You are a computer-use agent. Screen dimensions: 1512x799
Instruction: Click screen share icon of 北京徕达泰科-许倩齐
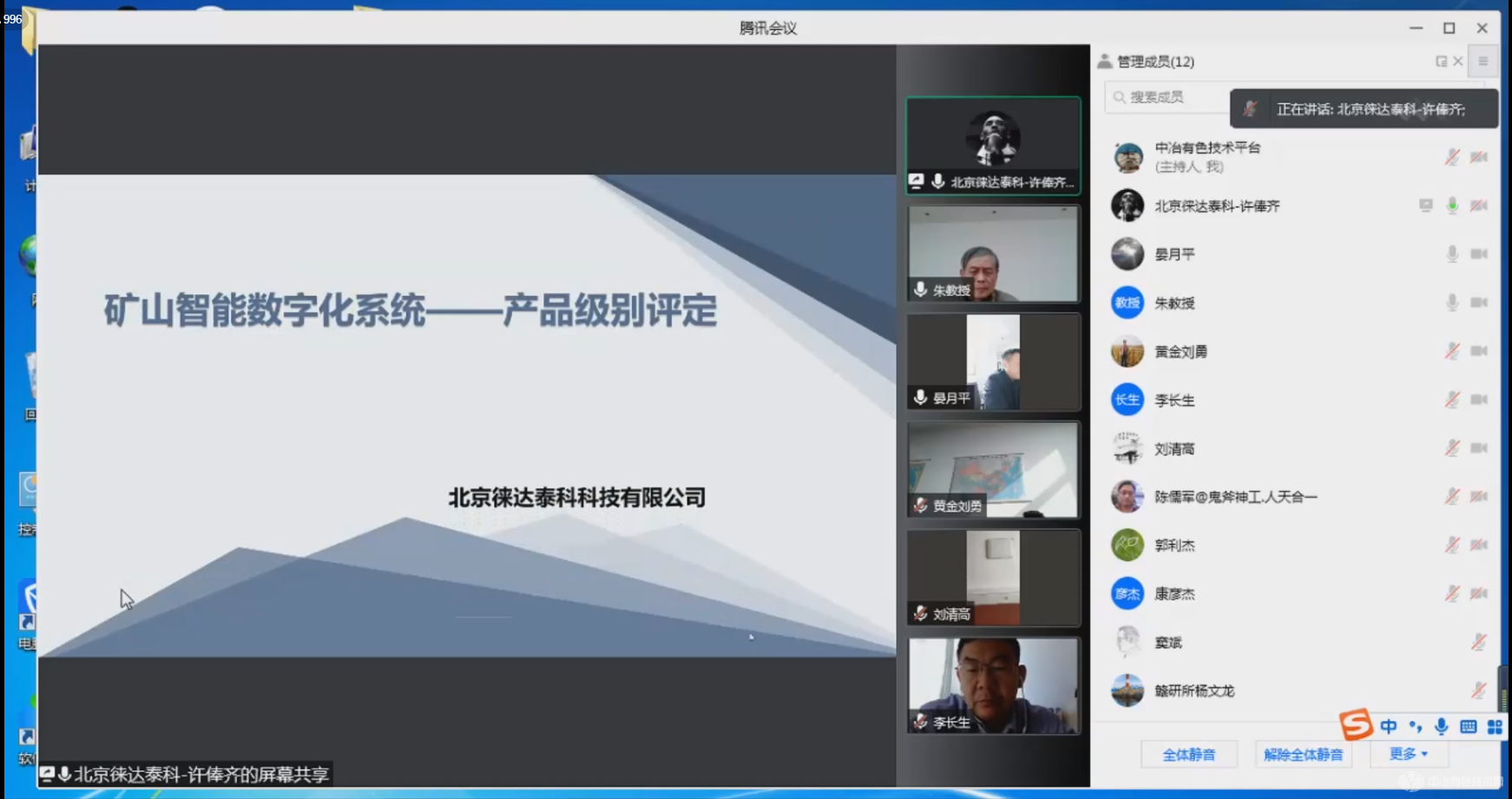[x=1425, y=206]
